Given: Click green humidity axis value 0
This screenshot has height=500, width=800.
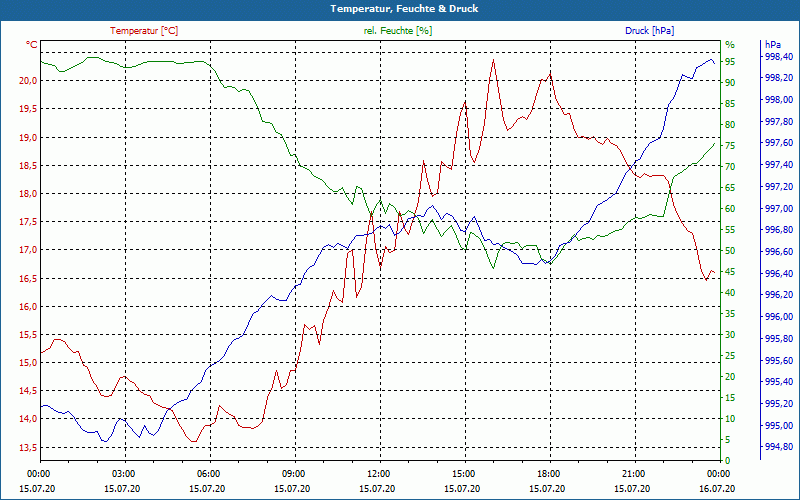Looking at the screenshot, I should pyautogui.click(x=728, y=461).
